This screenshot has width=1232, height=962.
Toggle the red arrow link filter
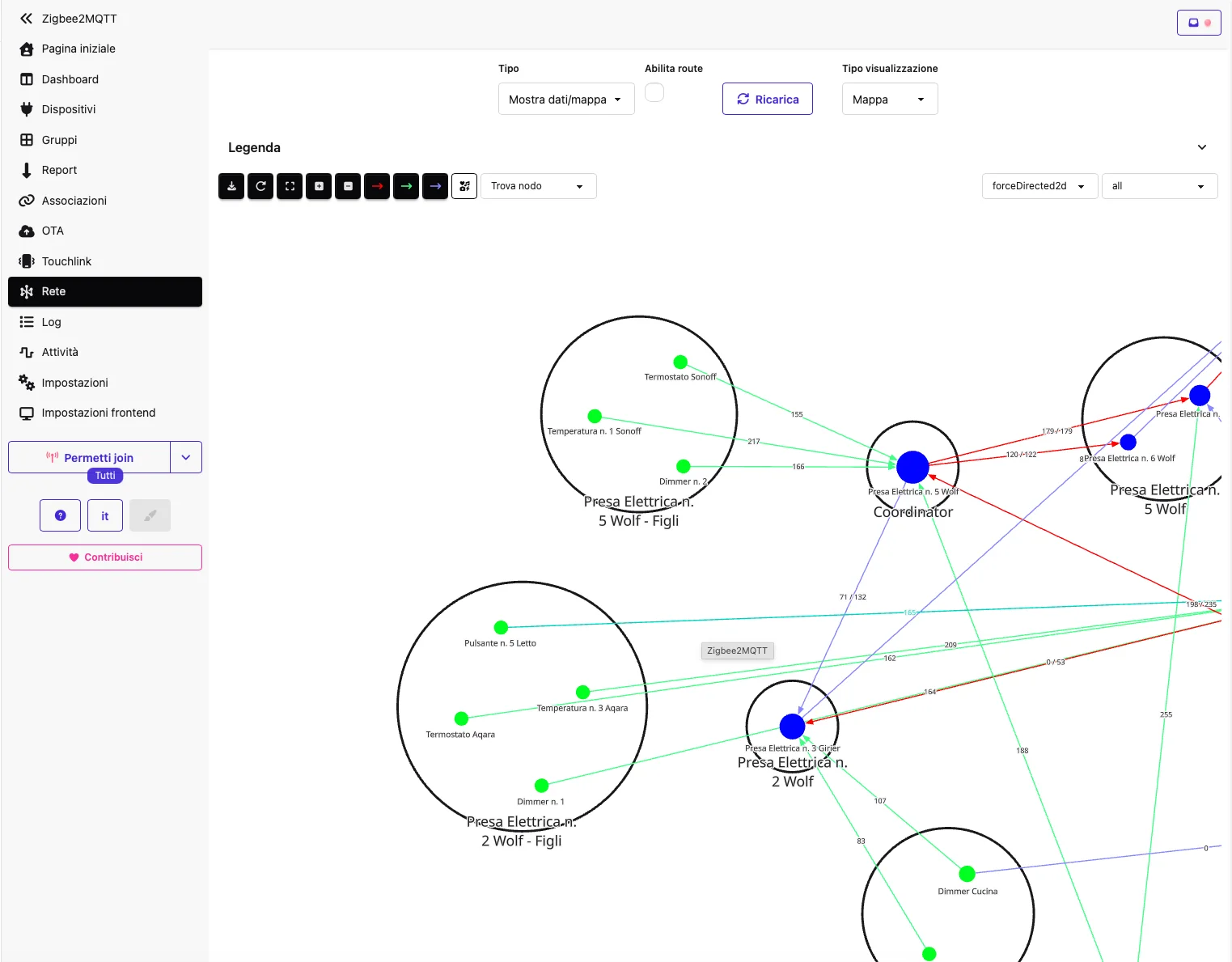point(377,186)
